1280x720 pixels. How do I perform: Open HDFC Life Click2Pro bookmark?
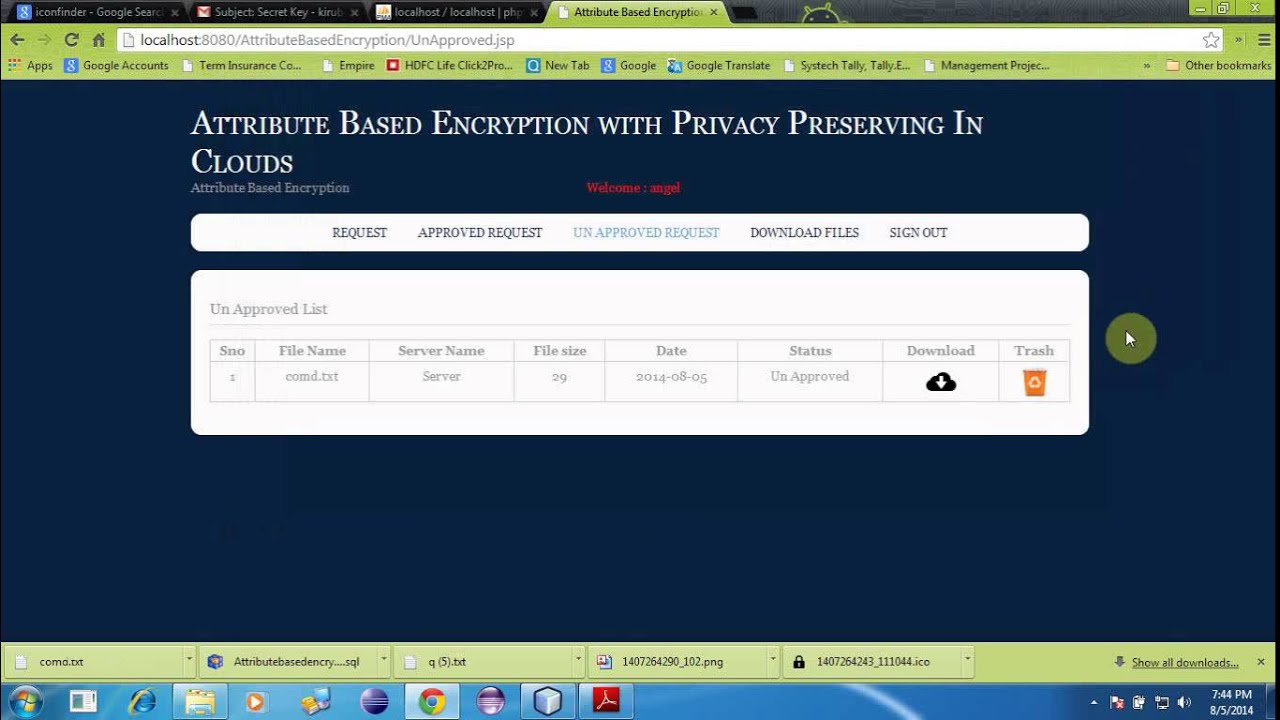[449, 65]
